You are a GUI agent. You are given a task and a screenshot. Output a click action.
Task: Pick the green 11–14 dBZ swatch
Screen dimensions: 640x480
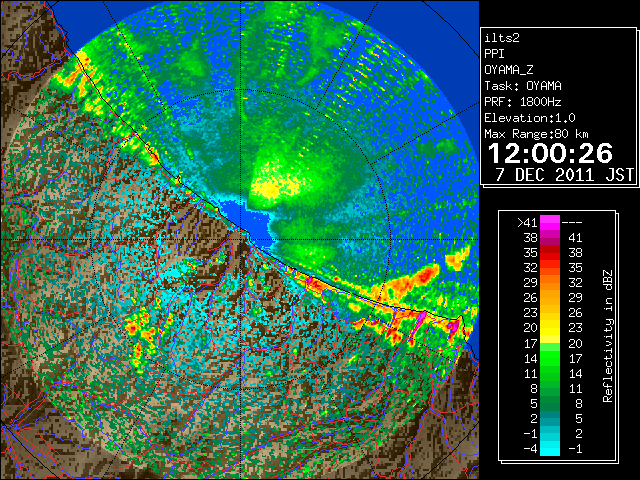550,373
